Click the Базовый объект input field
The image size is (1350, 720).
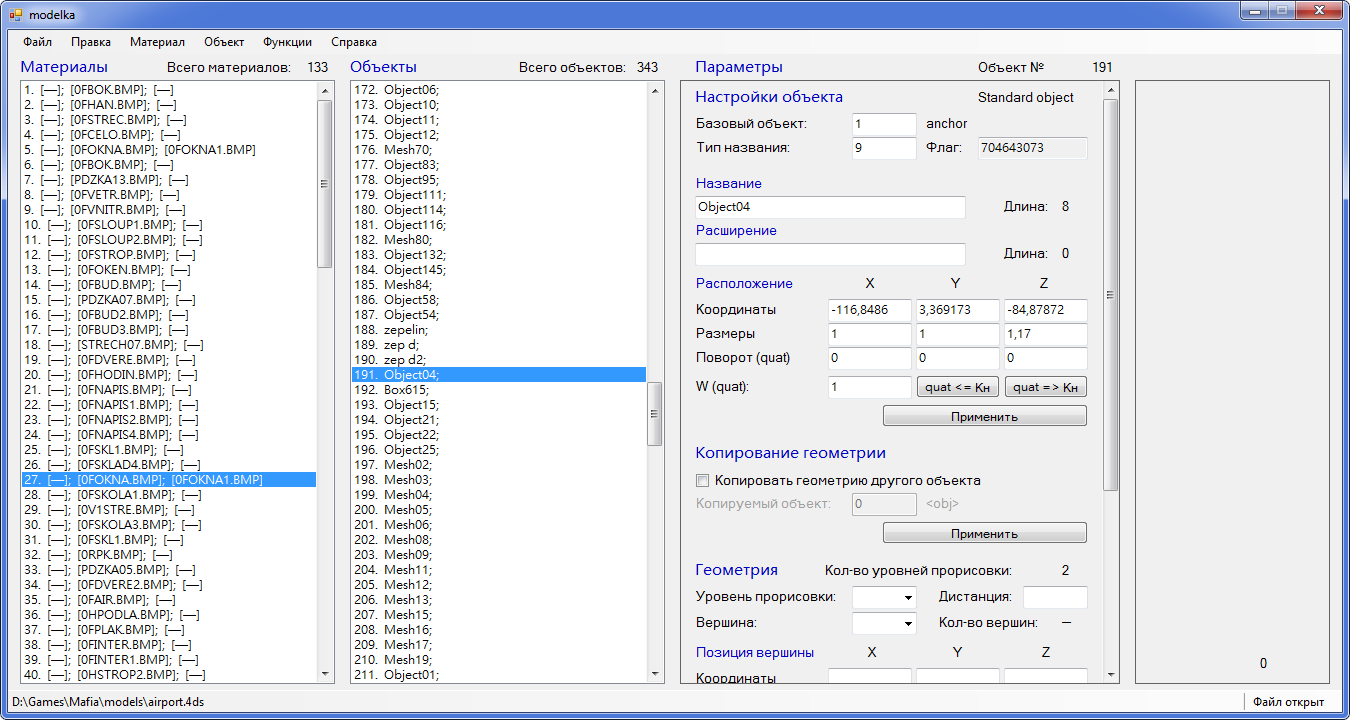tap(884, 124)
